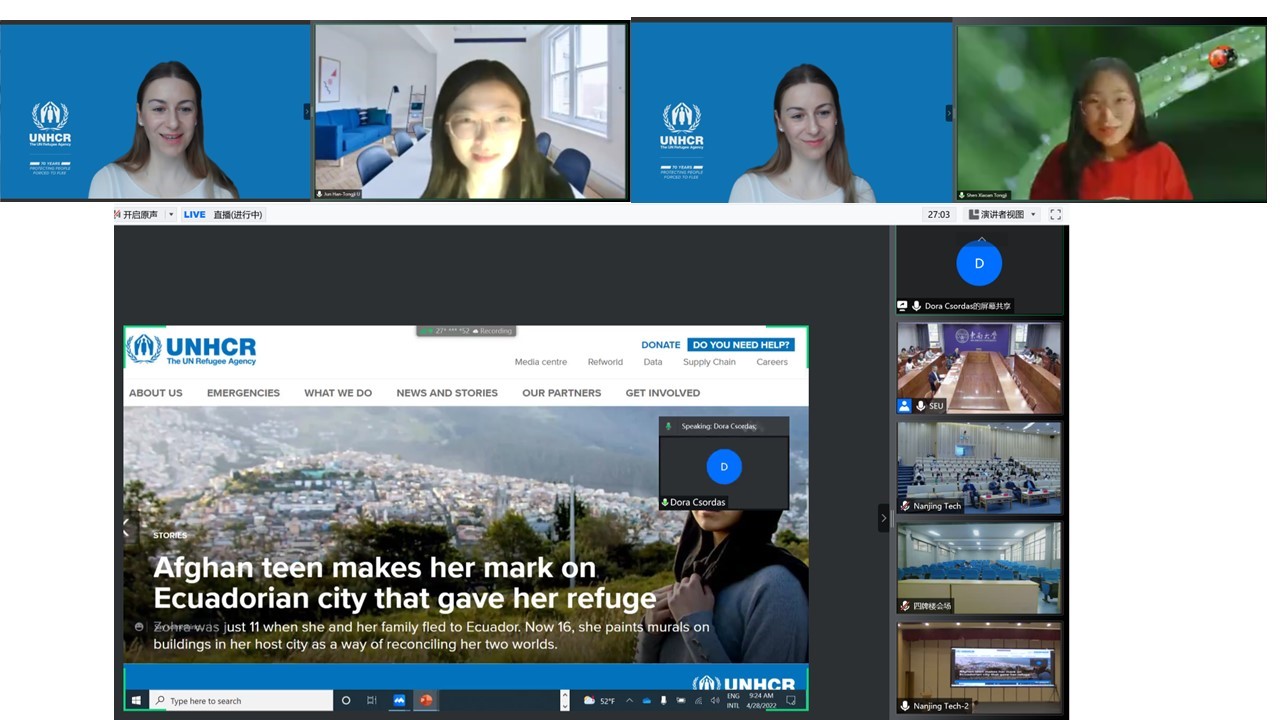
Task: Click the LIVE 直播(进行中) indicator
Action: click(223, 214)
